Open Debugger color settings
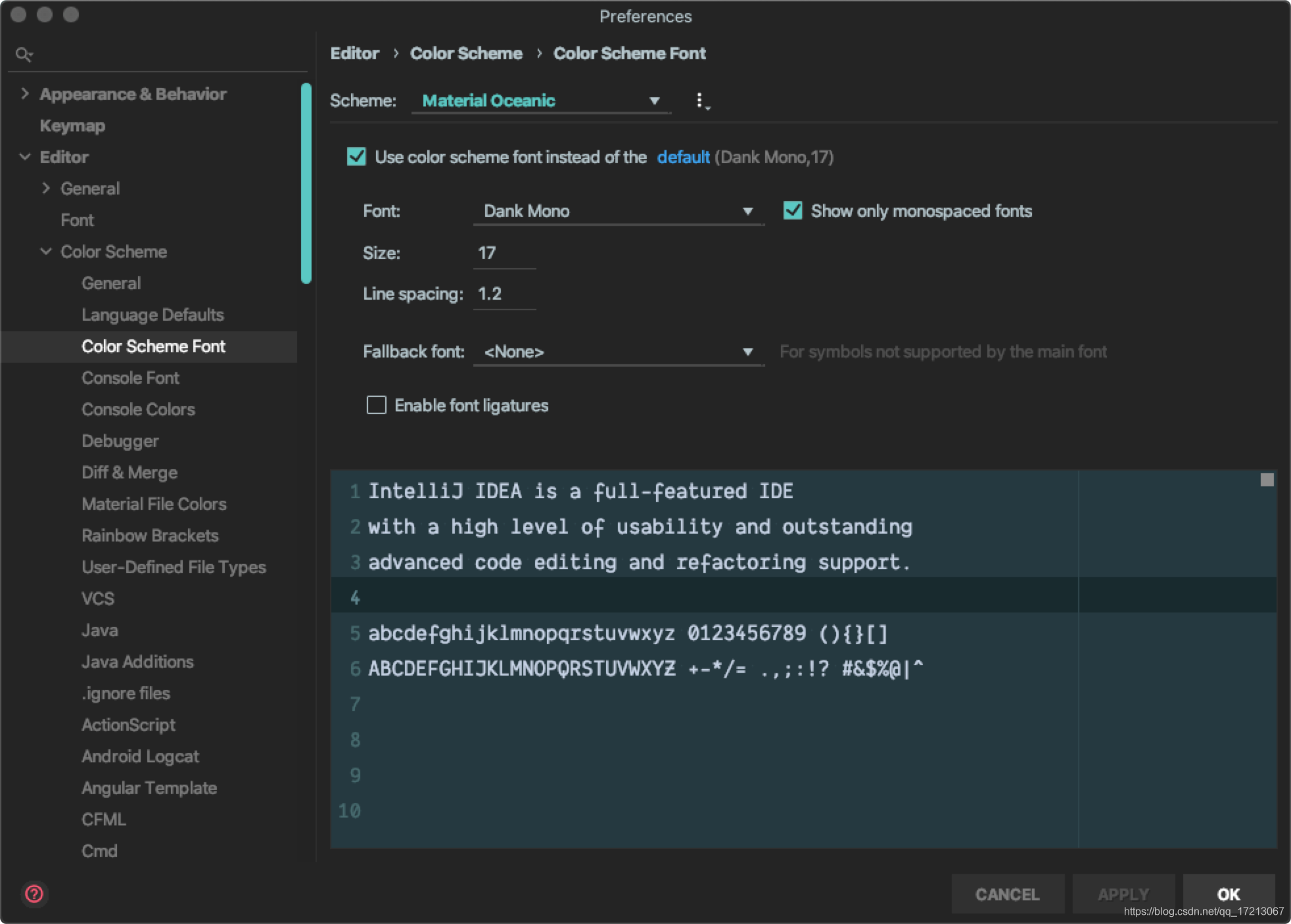The height and width of the screenshot is (924, 1291). (120, 441)
